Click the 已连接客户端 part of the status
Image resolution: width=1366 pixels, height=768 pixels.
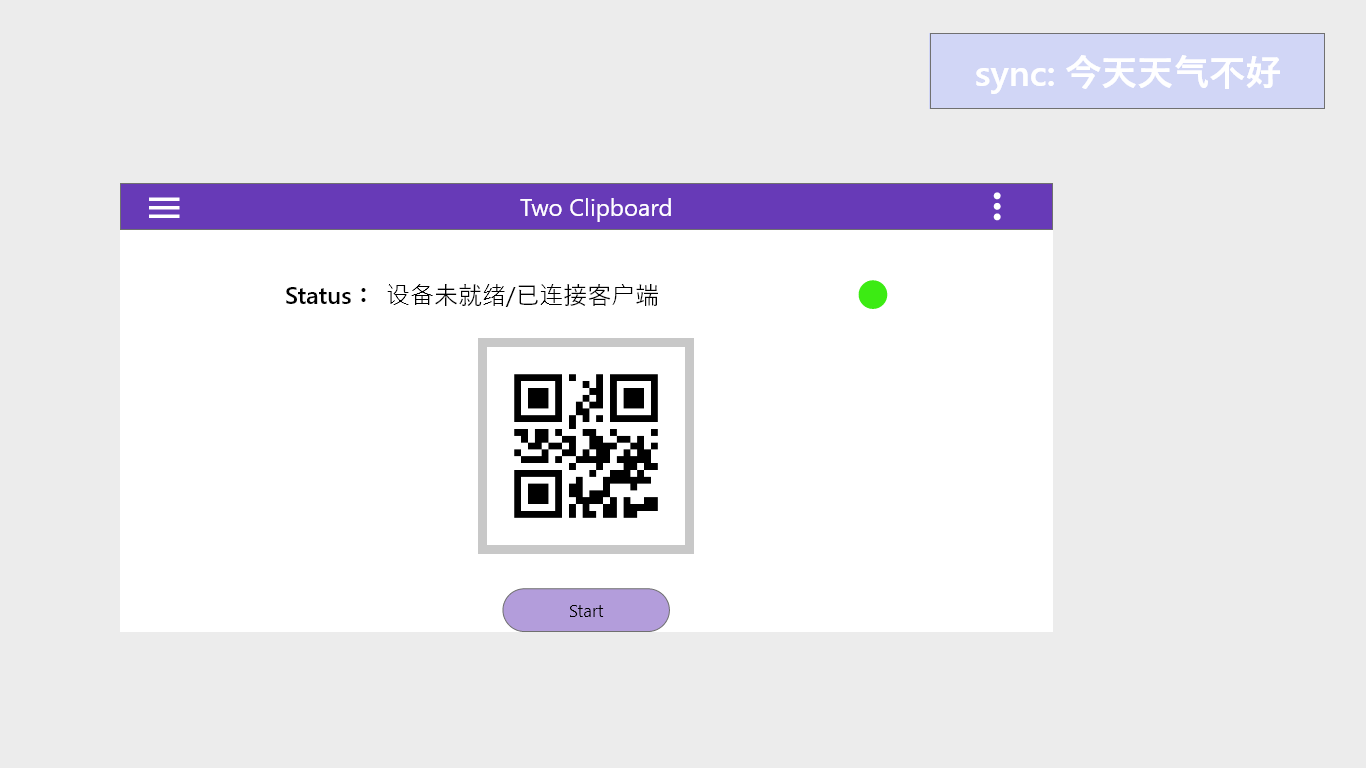(x=588, y=296)
